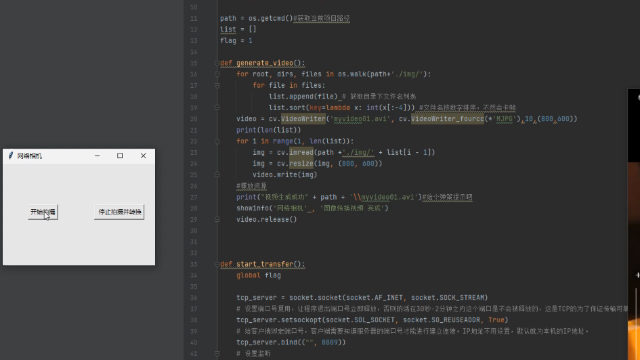The image size is (640, 360).
Task: Click the 开始拍摄 button in the Tk window
Action: (x=43, y=212)
